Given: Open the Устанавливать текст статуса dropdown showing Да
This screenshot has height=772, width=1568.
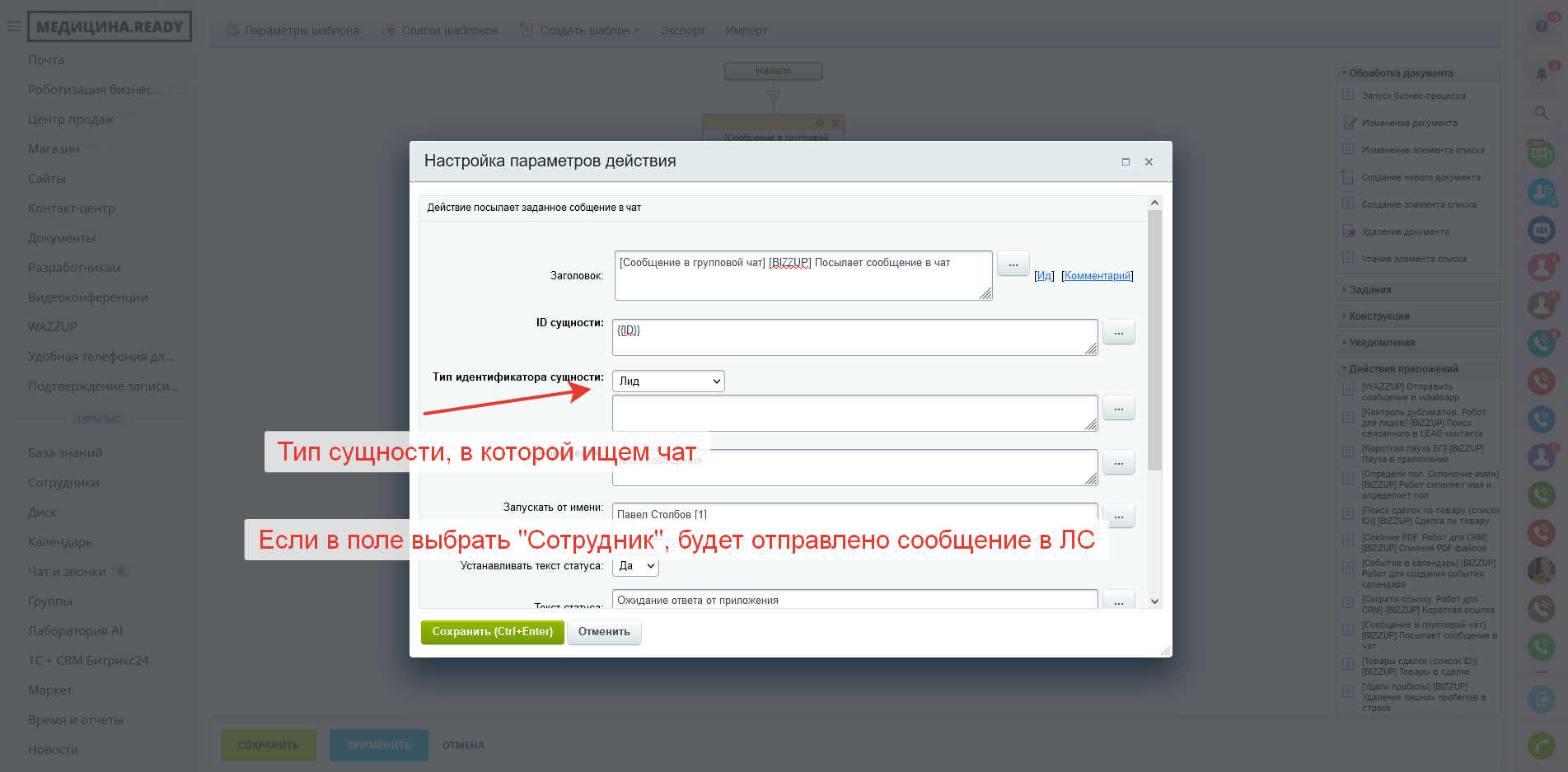Looking at the screenshot, I should click(x=635, y=566).
